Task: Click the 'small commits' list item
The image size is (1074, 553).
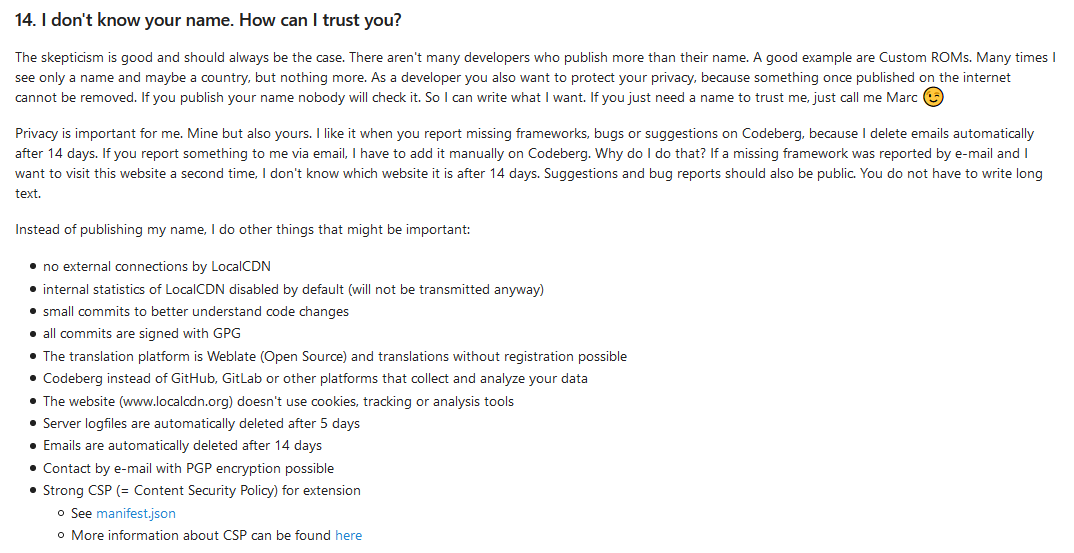Action: (x=196, y=311)
